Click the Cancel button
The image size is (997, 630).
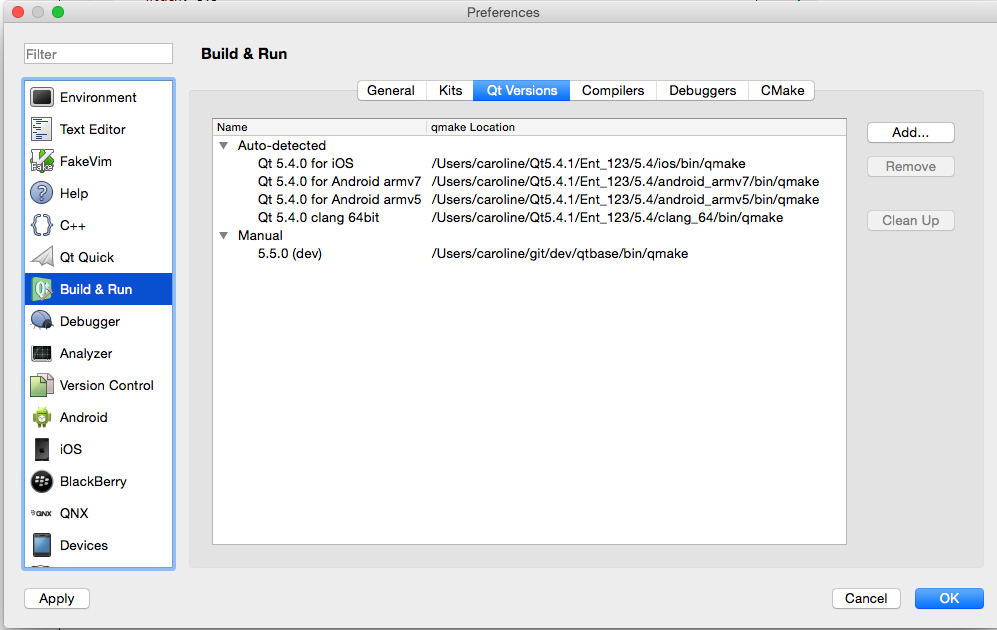point(865,598)
